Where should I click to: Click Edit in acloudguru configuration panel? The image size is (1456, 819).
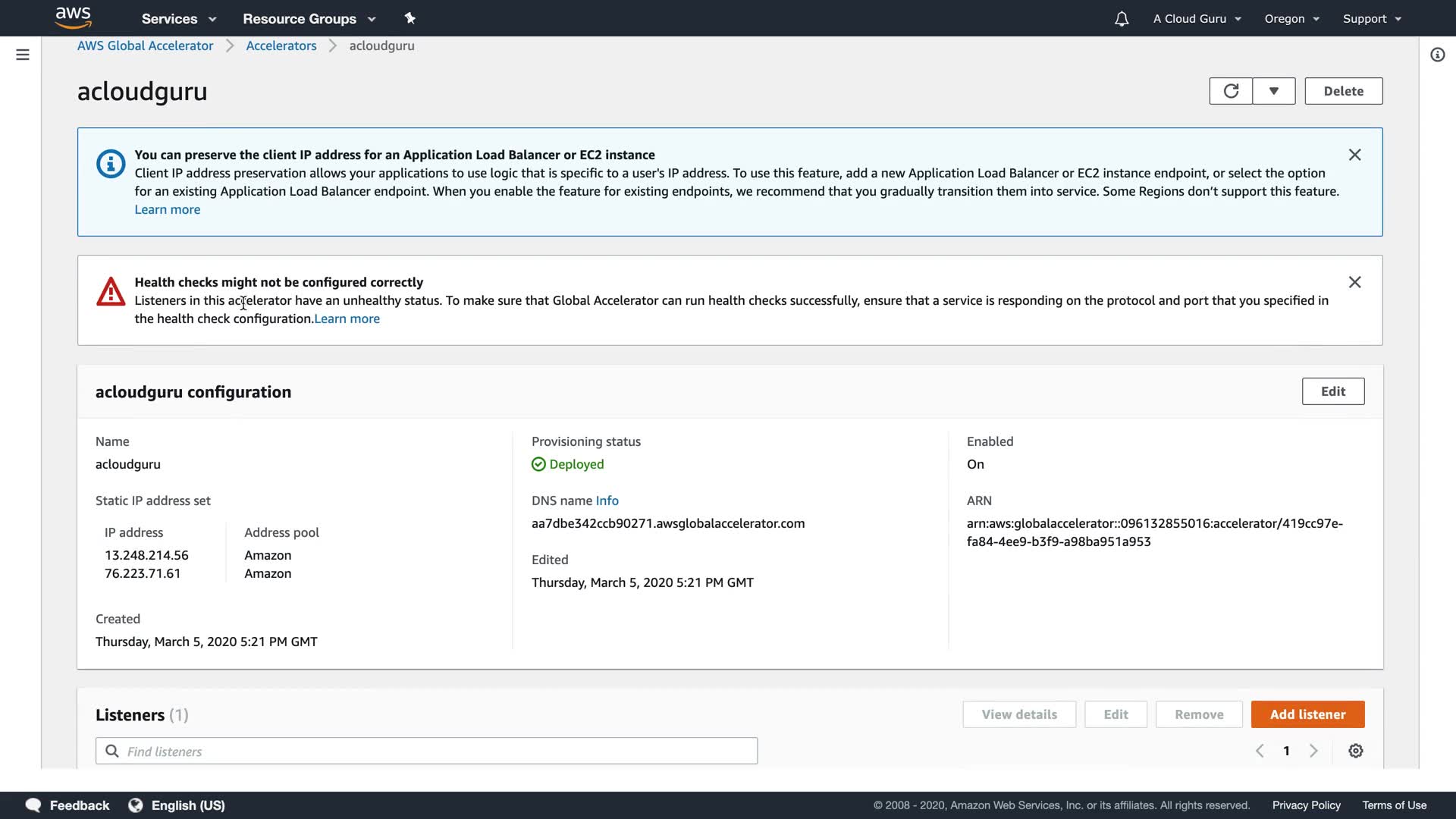(1332, 391)
